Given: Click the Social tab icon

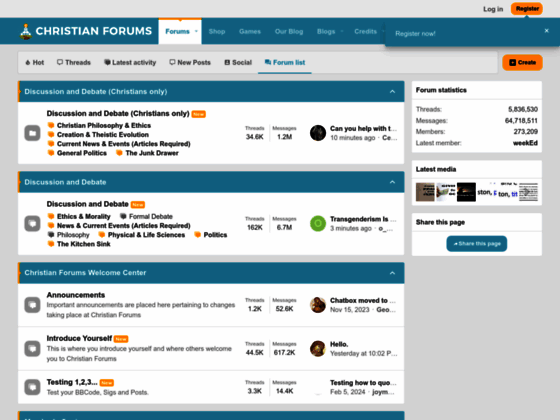Looking at the screenshot, I should (227, 62).
